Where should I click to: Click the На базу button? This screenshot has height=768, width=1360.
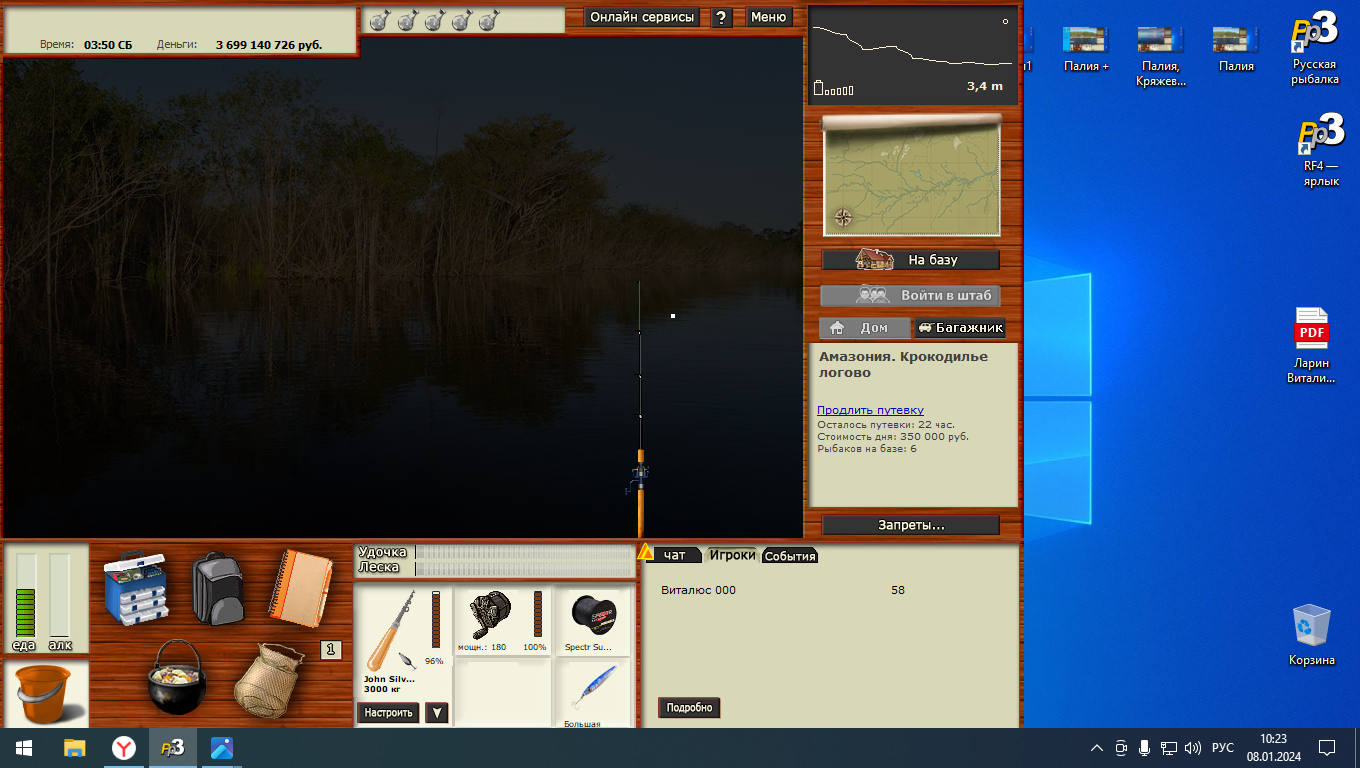point(911,260)
